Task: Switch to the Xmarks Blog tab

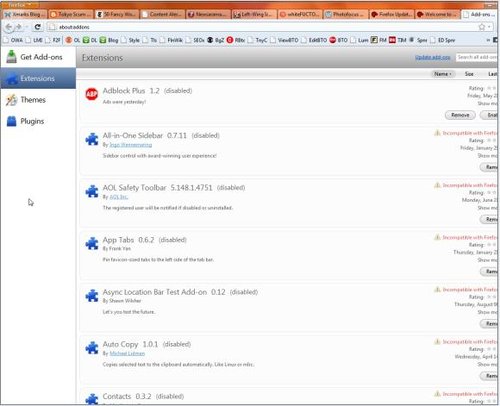Action: [24, 14]
